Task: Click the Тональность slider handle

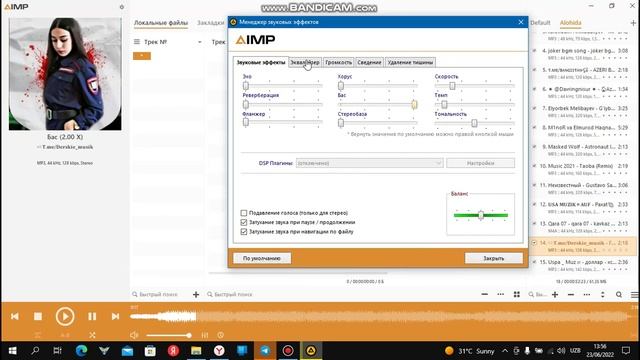Action: pyautogui.click(x=474, y=123)
